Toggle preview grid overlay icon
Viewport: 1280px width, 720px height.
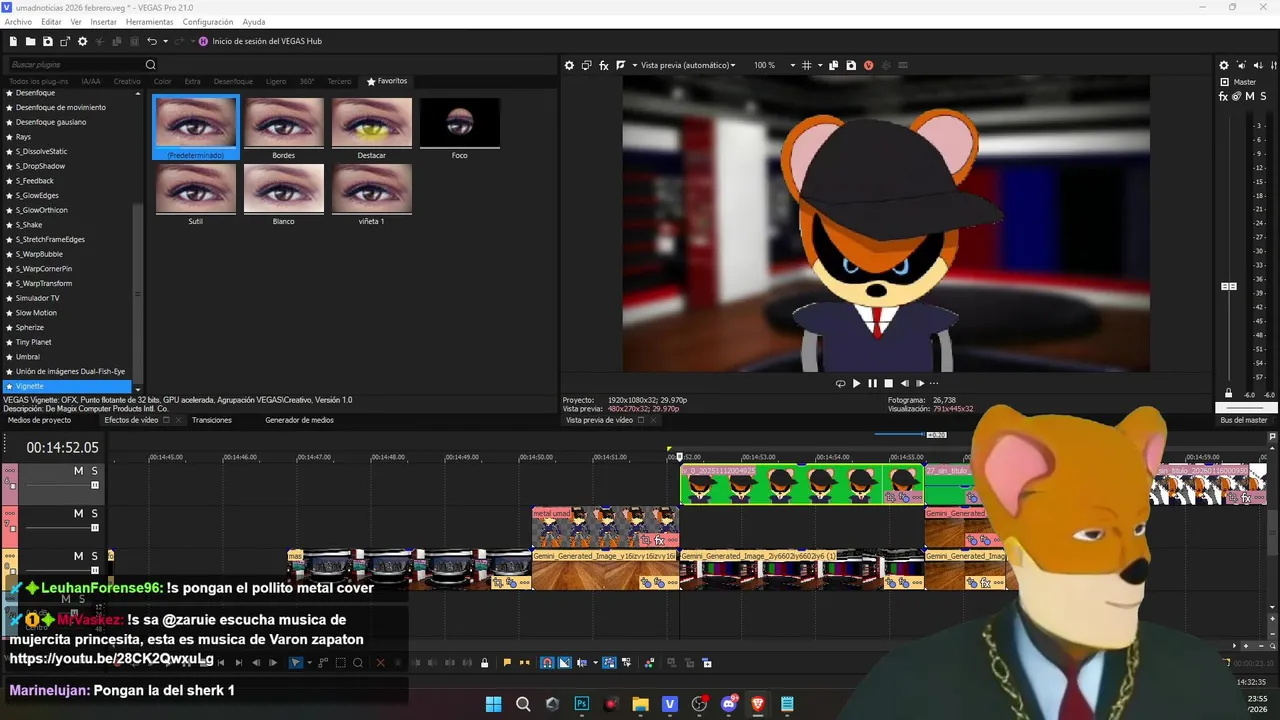tap(807, 65)
